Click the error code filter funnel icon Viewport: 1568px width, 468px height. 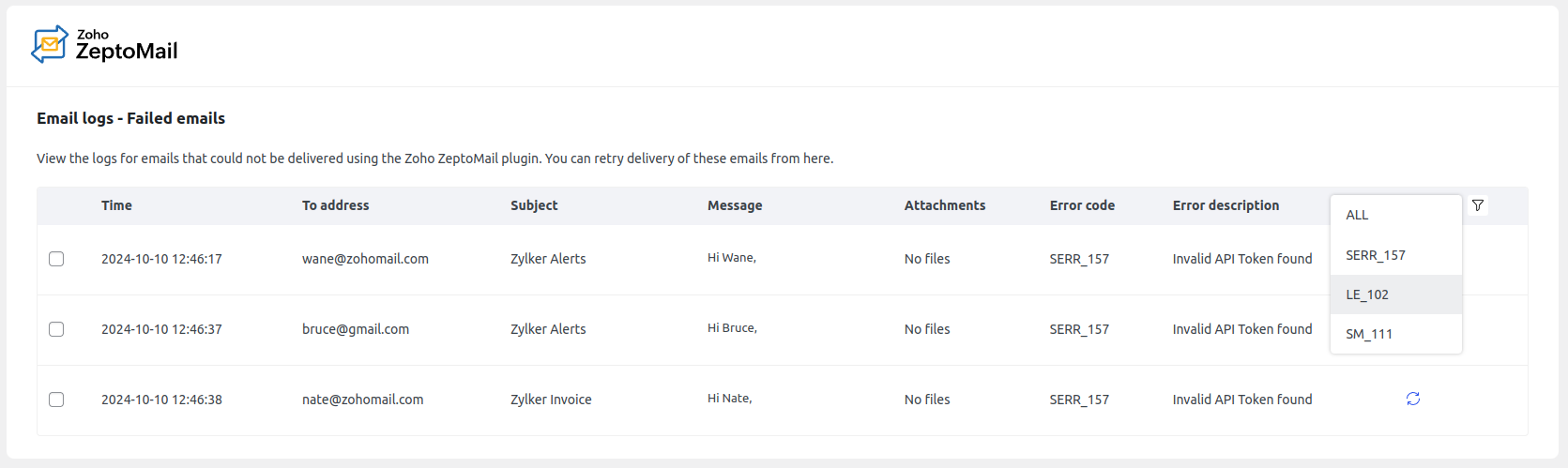pos(1478,205)
